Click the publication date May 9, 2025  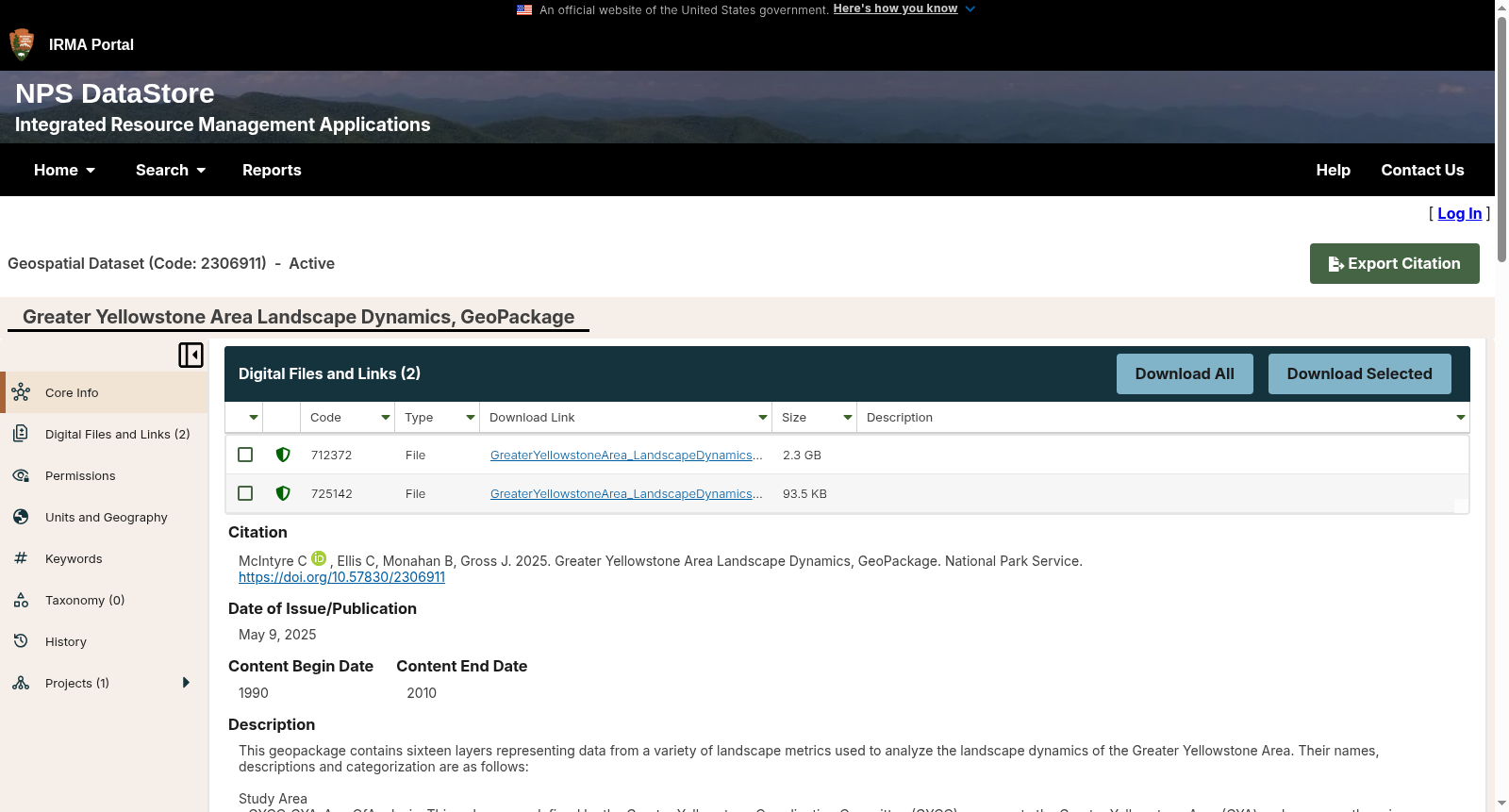point(277,635)
